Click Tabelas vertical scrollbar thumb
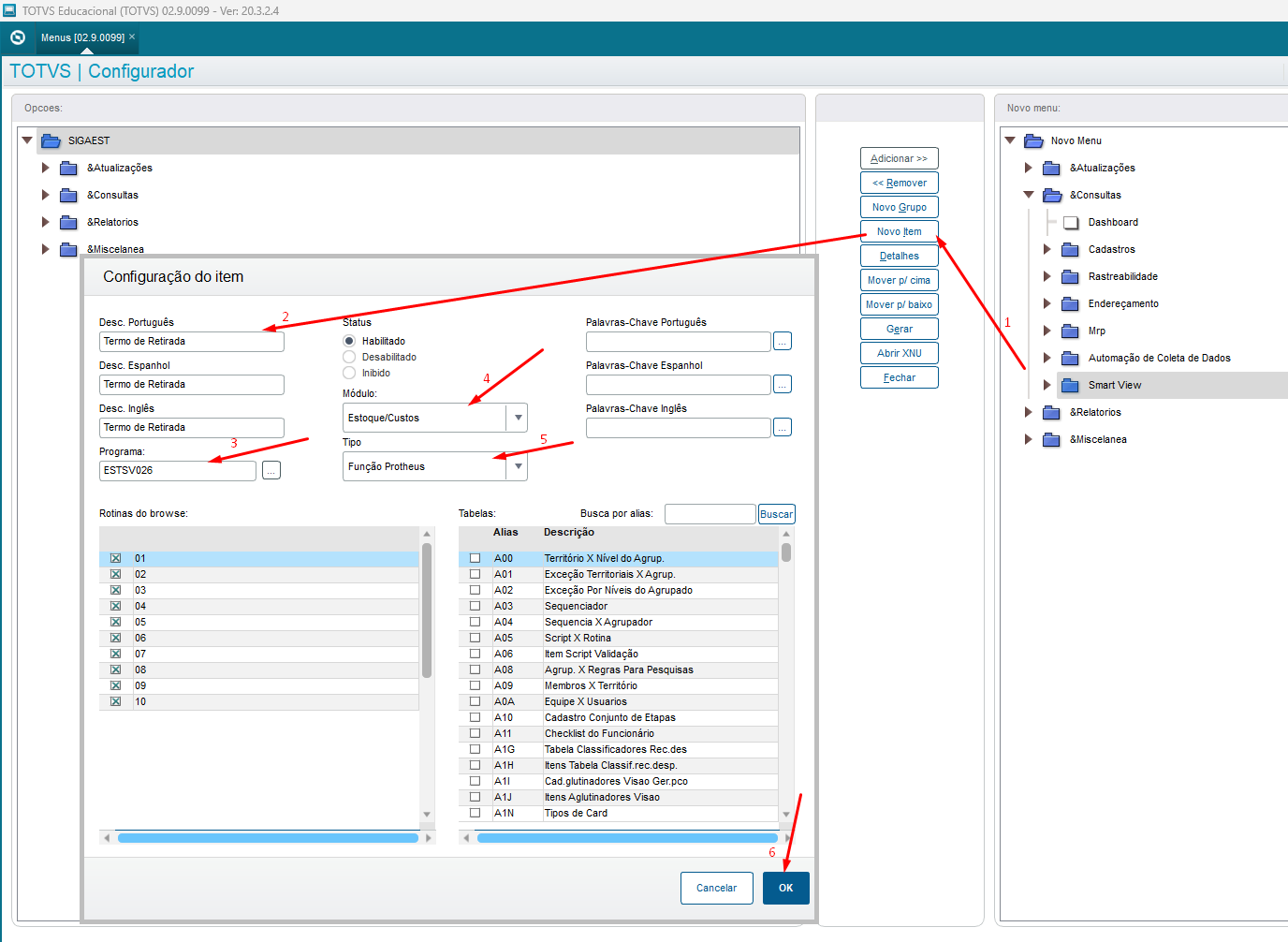The height and width of the screenshot is (942, 1288). pyautogui.click(x=786, y=552)
